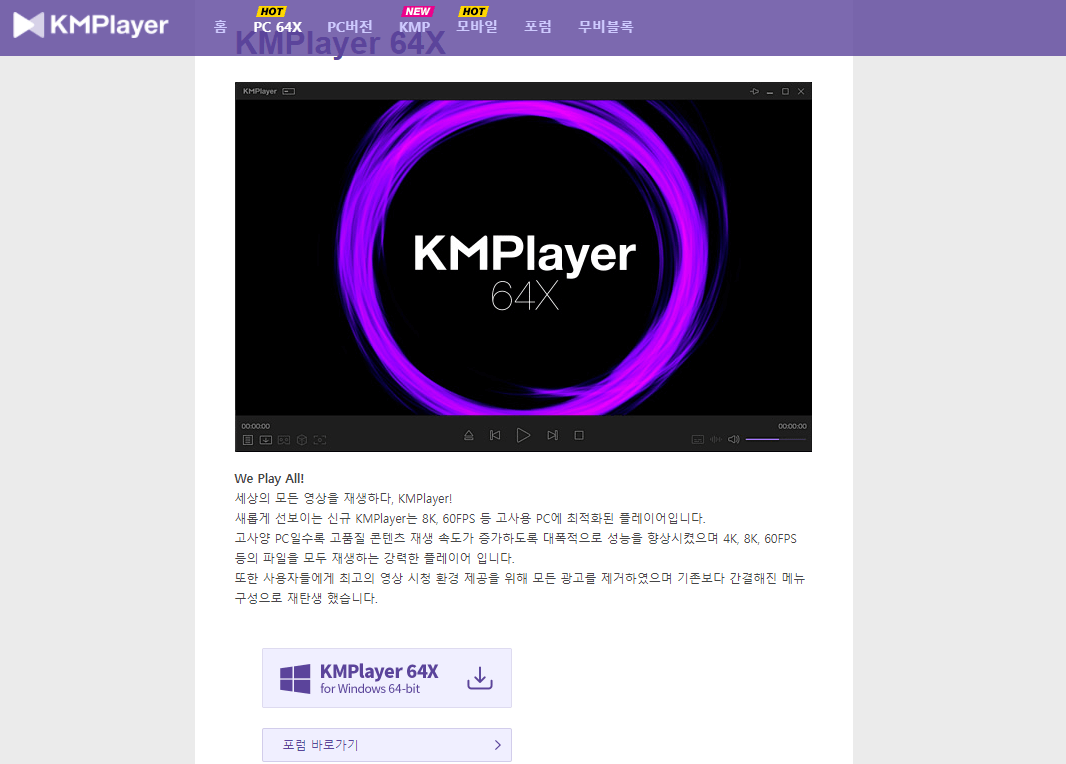Click the compact mode icon beside KMPlayer title
Viewport: 1066px width, 764px height.
tap(289, 91)
